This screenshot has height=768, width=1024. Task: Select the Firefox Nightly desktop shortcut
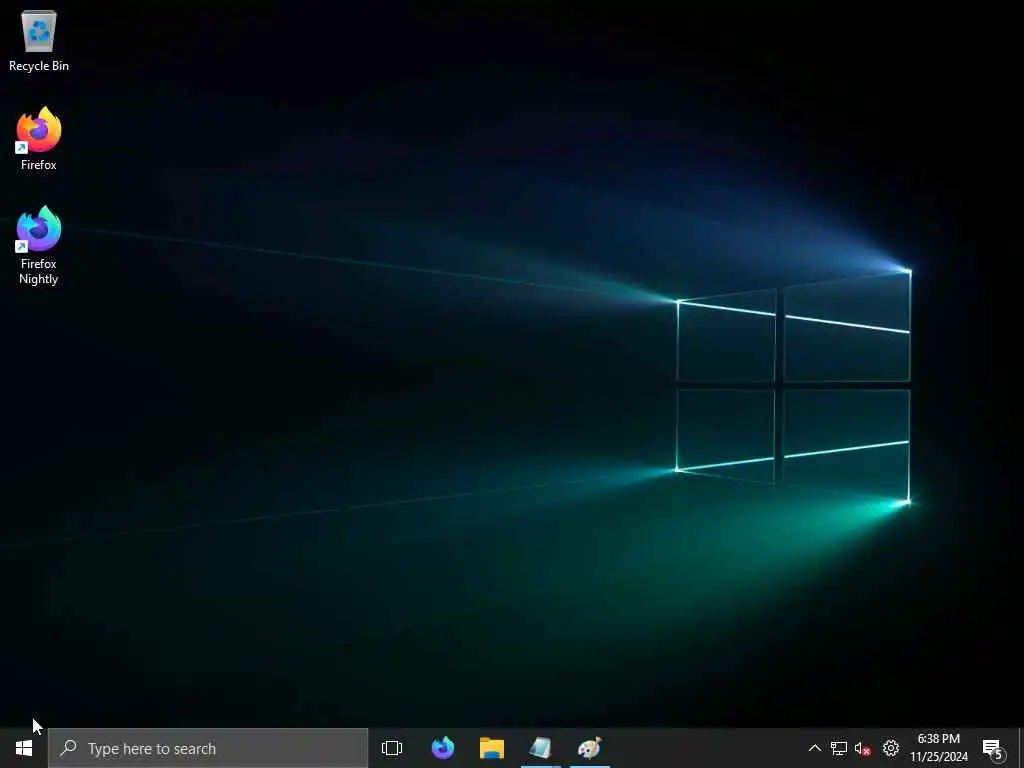(39, 246)
